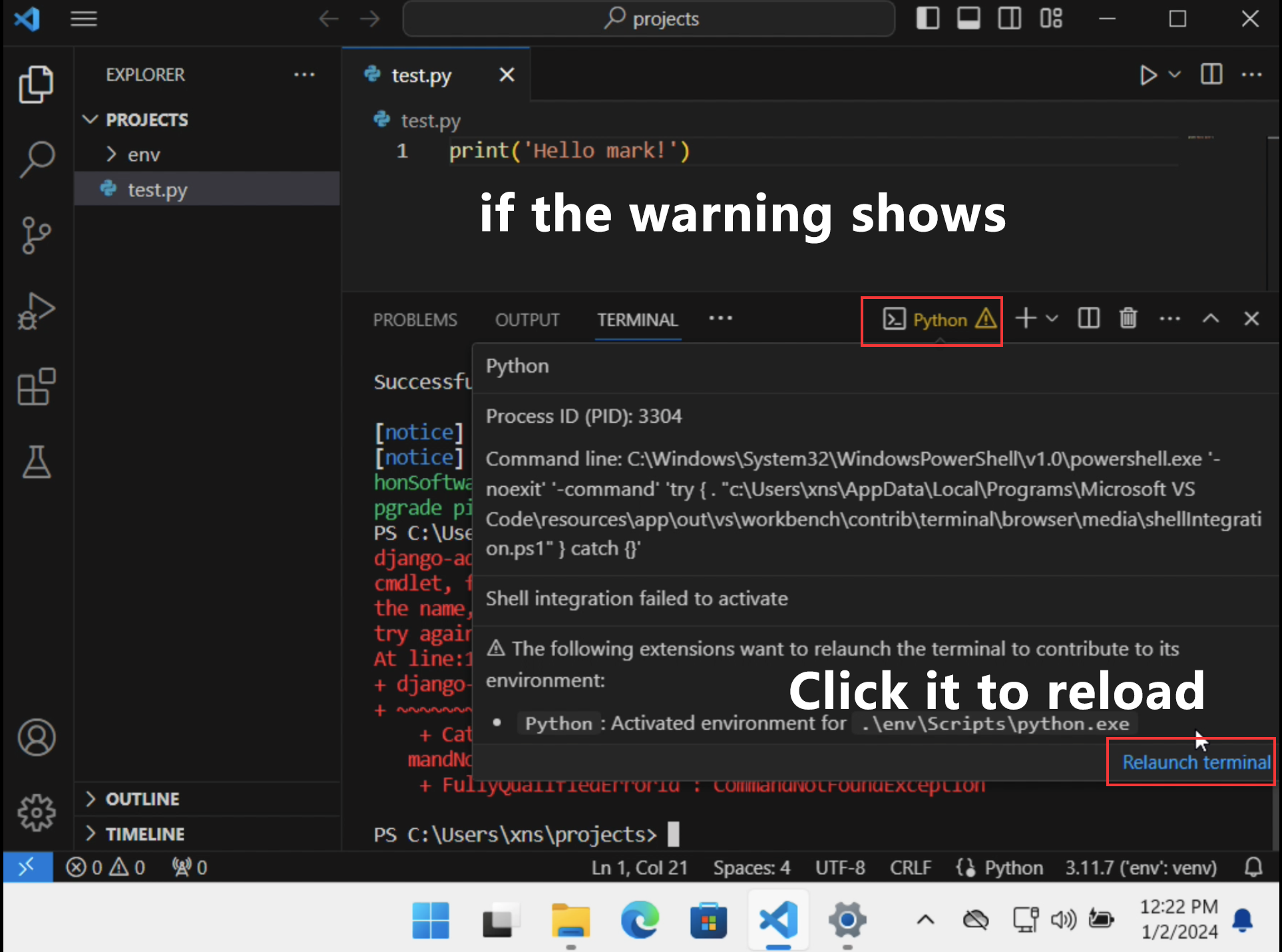This screenshot has width=1282, height=952.
Task: Close the terminal panel
Action: point(1251,319)
